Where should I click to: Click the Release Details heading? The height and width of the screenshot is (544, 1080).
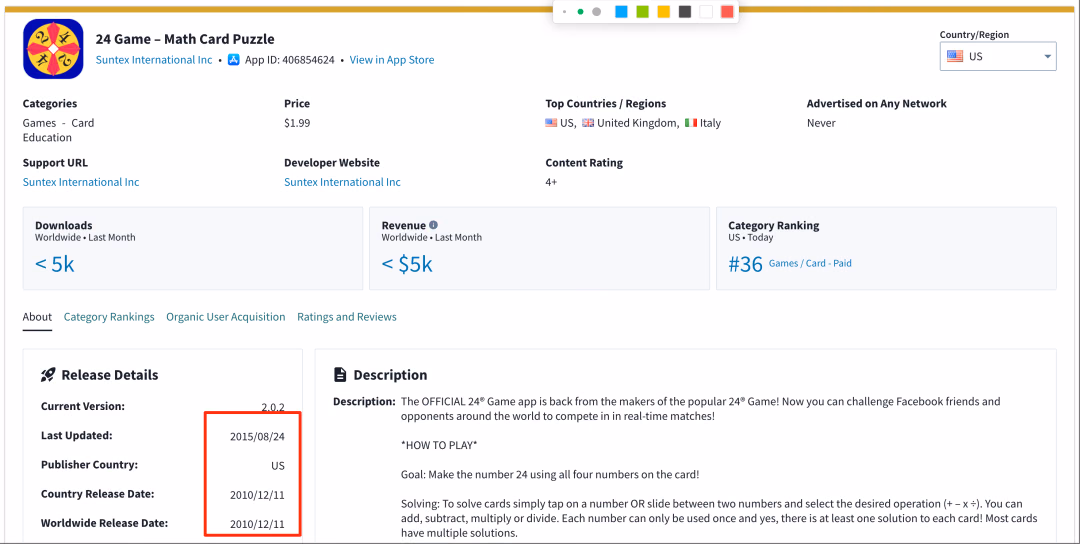coord(110,375)
